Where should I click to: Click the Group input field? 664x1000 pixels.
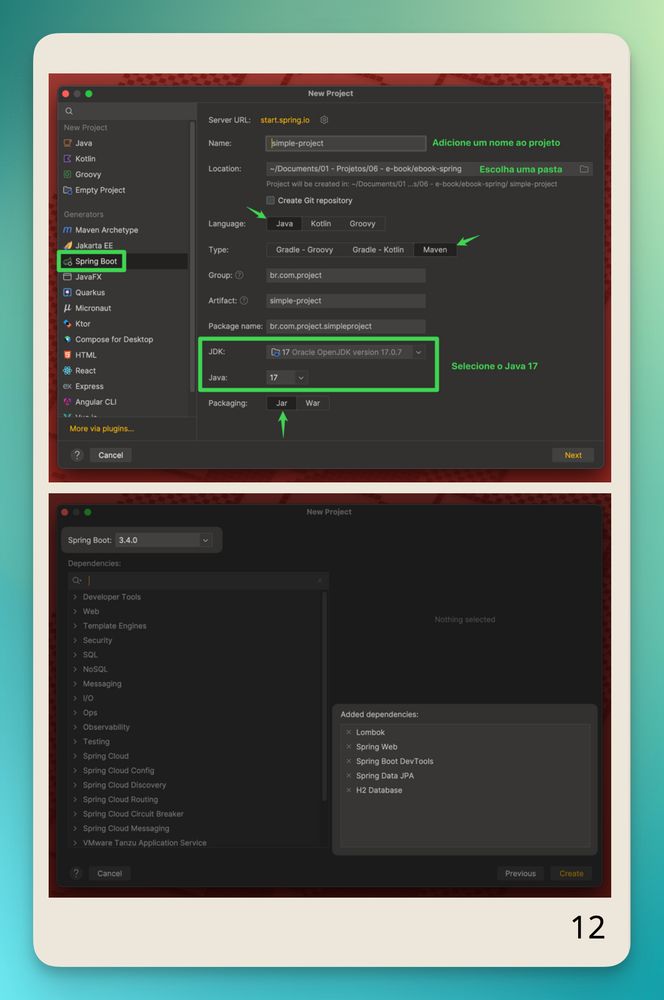point(346,276)
